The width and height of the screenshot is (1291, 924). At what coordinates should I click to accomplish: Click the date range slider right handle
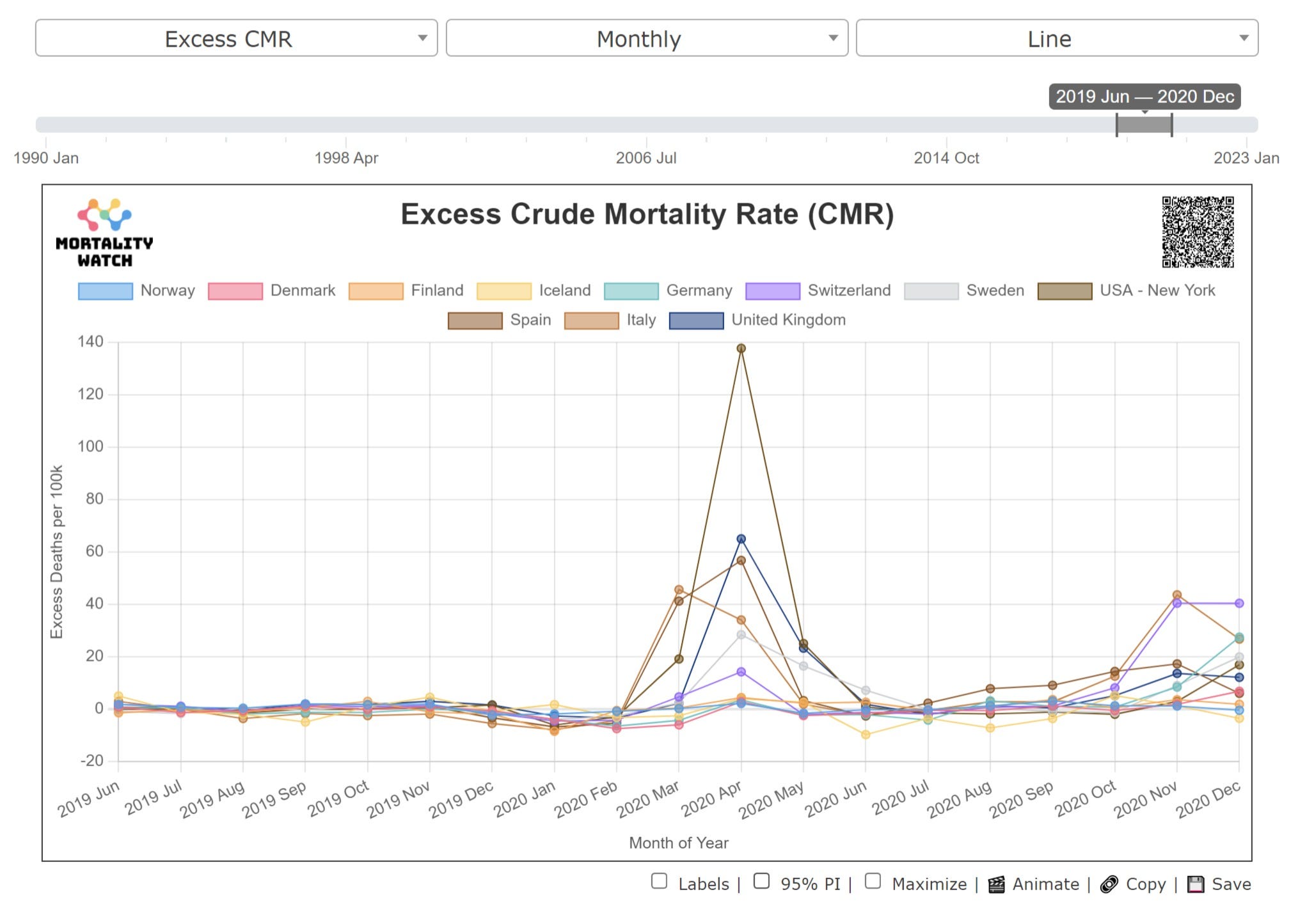(1172, 125)
